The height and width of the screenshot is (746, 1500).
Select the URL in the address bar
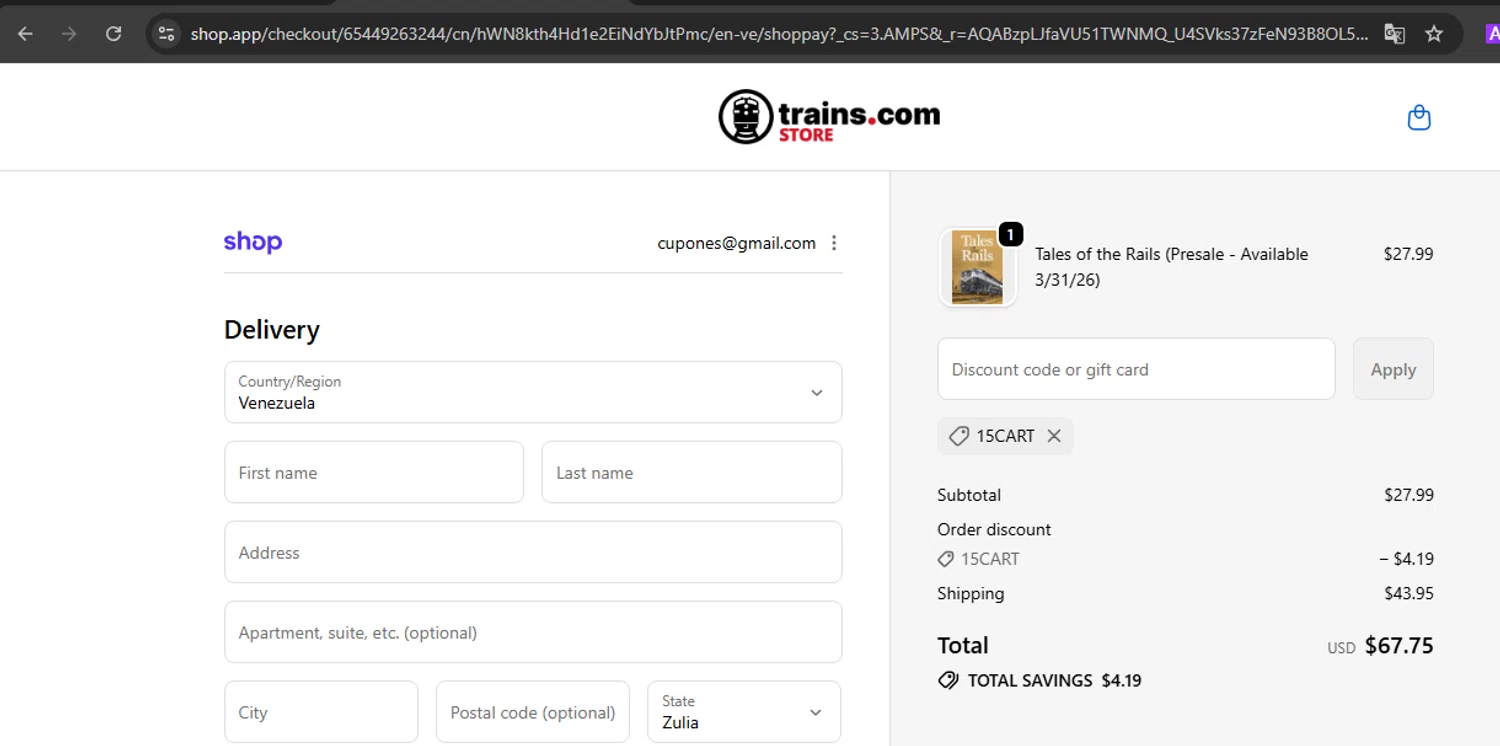tap(779, 34)
